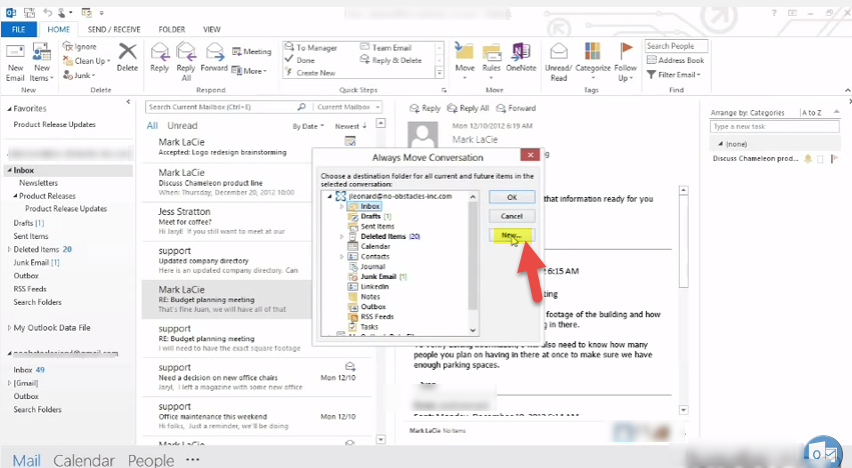
Task: Select Junk Email in the dialog tree
Action: 378,277
